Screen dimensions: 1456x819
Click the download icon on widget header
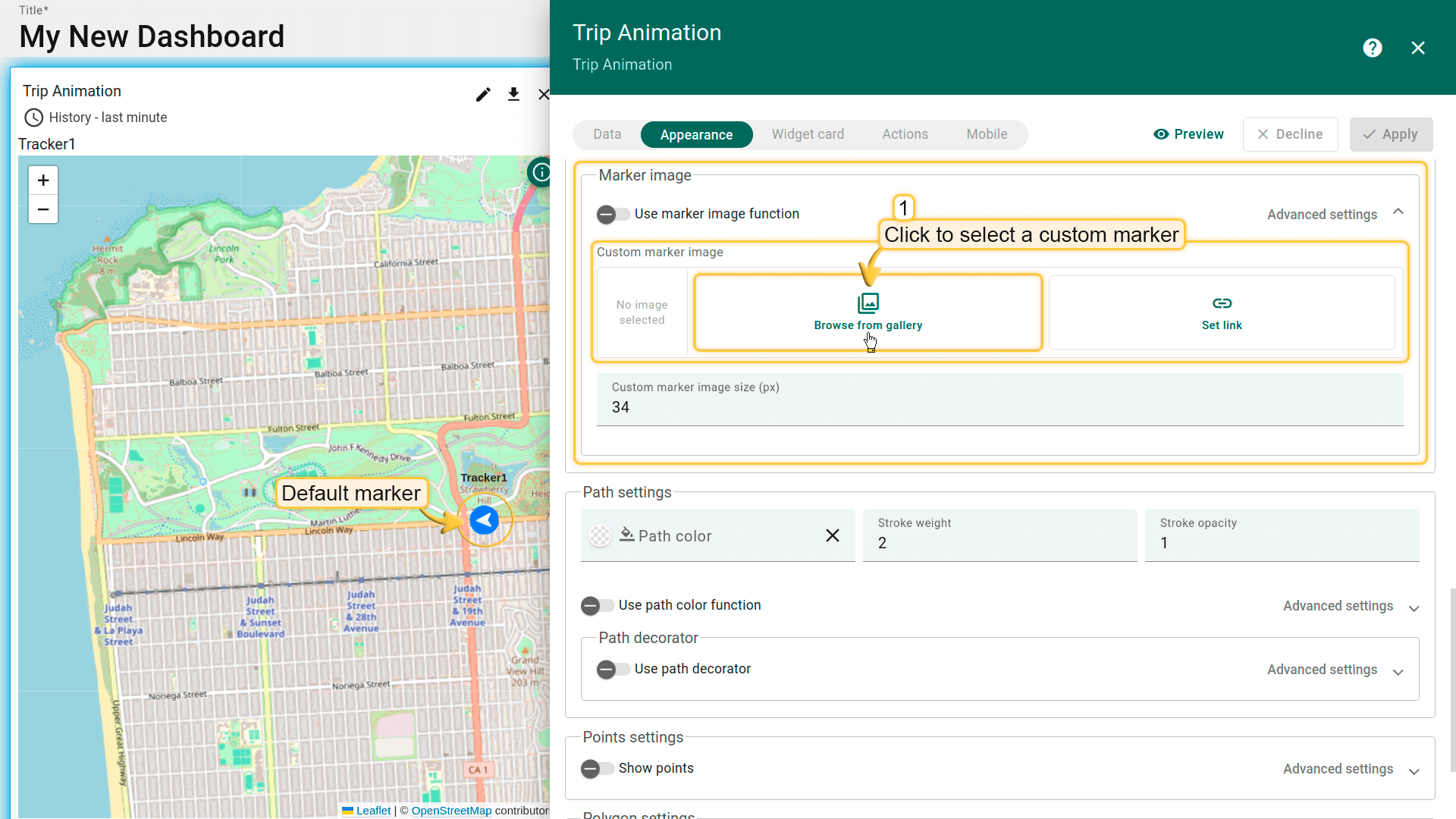(x=513, y=94)
